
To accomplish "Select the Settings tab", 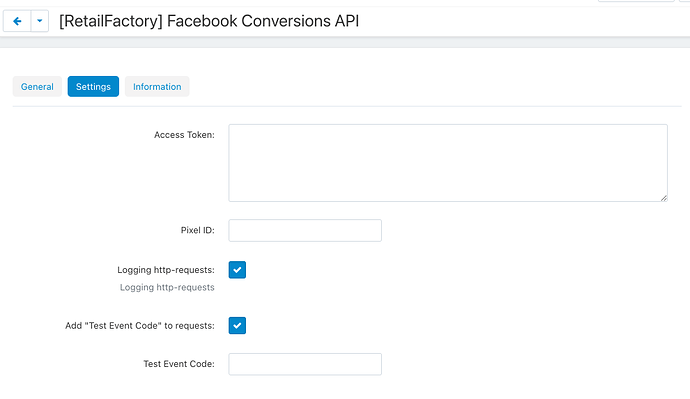I will [x=93, y=87].
